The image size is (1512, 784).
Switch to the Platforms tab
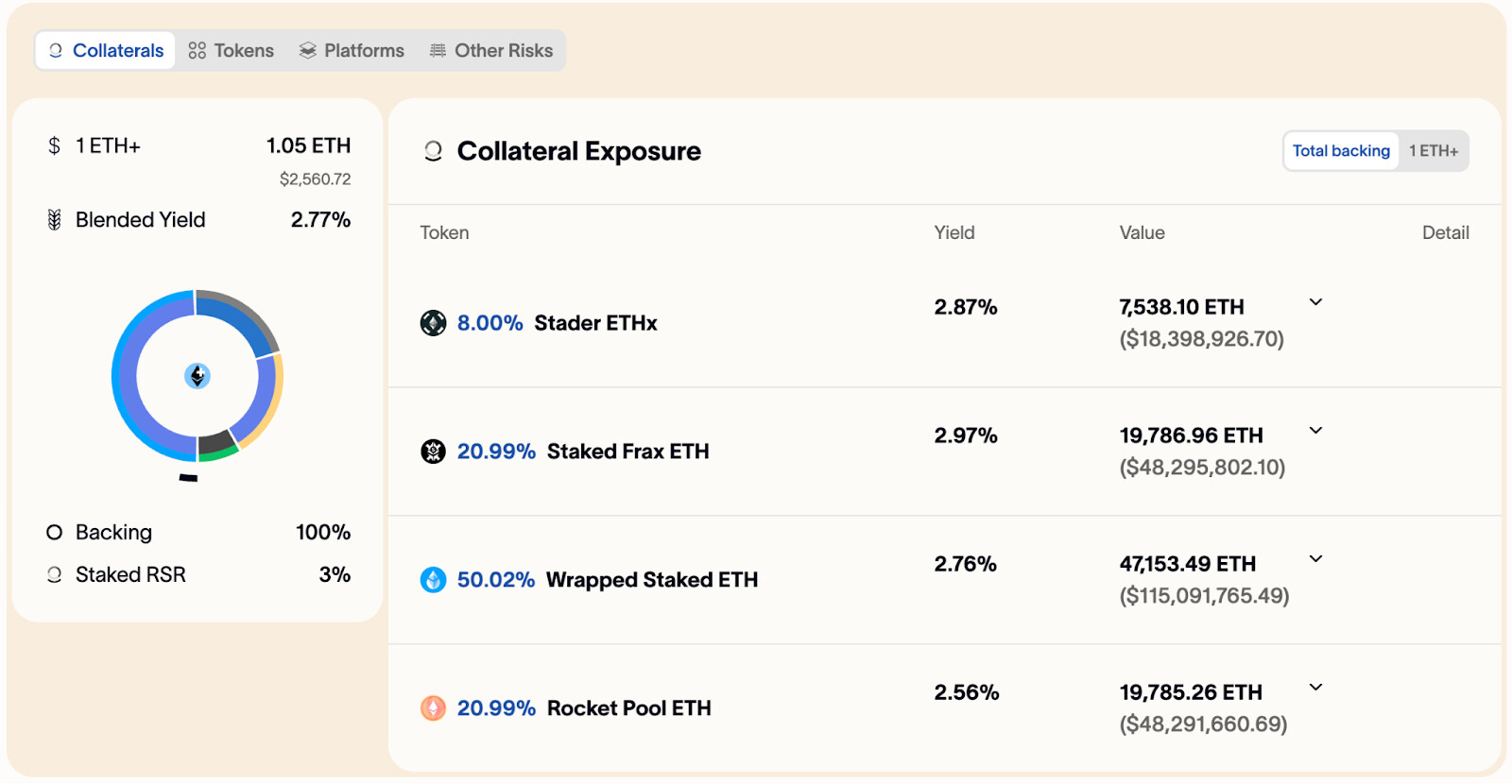(x=352, y=51)
